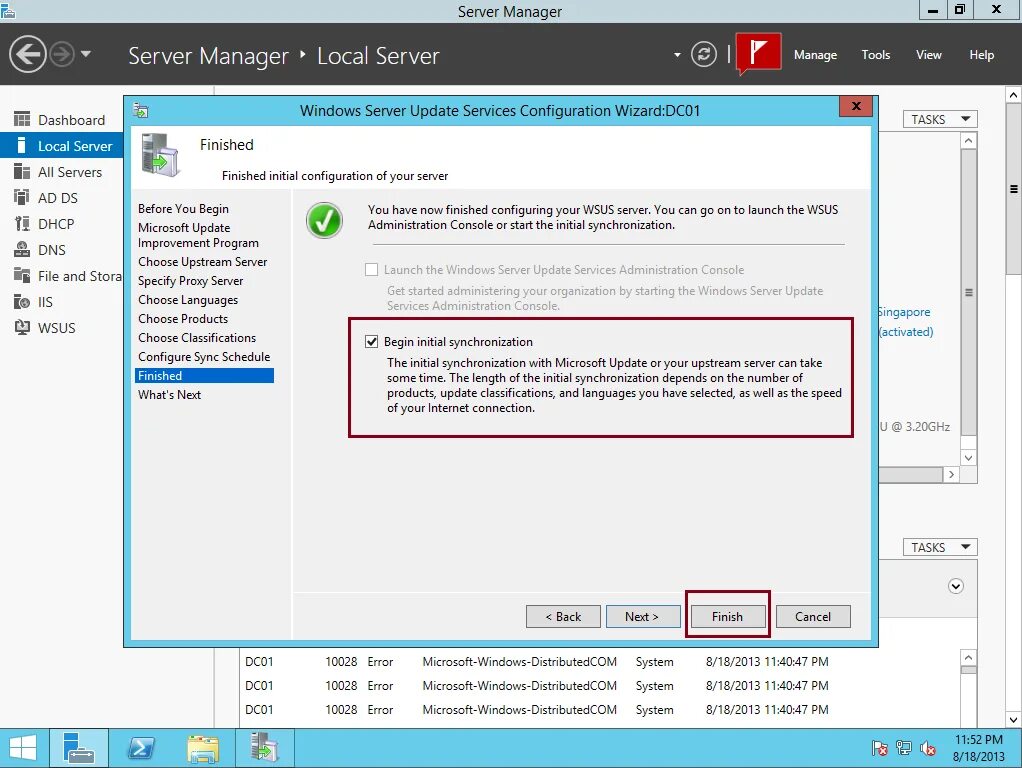Click events list scroll-up arrow
The width and height of the screenshot is (1022, 768).
click(969, 657)
